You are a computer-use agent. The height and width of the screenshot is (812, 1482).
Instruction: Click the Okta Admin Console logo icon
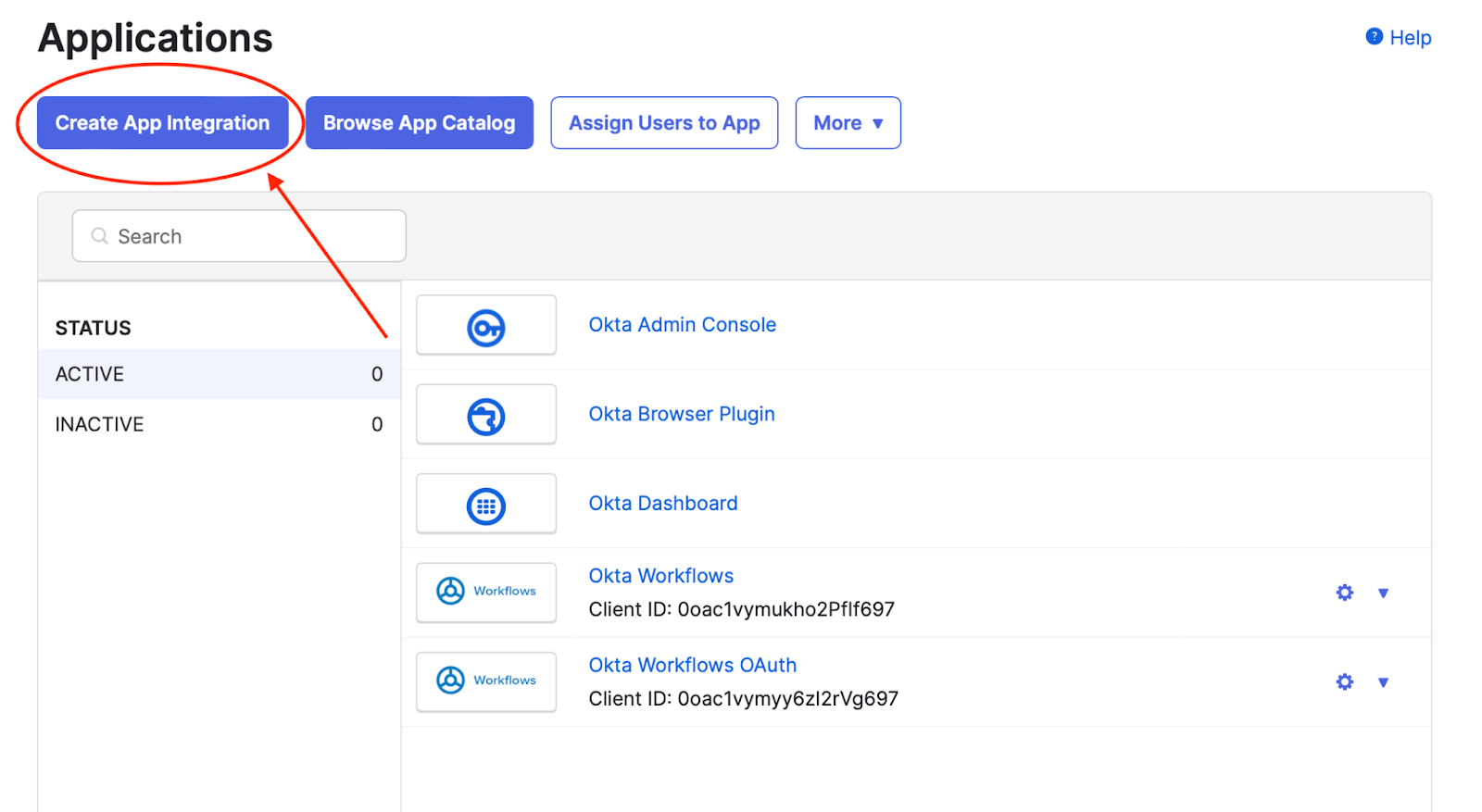click(x=485, y=328)
